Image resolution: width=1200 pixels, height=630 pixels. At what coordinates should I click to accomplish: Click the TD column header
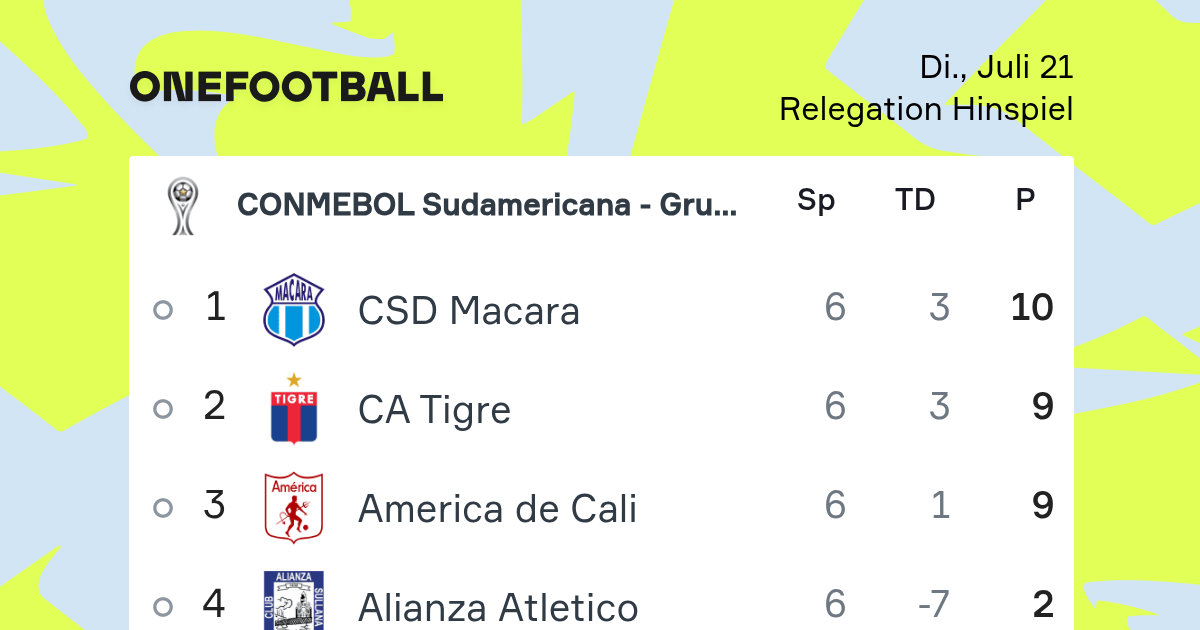tap(915, 200)
